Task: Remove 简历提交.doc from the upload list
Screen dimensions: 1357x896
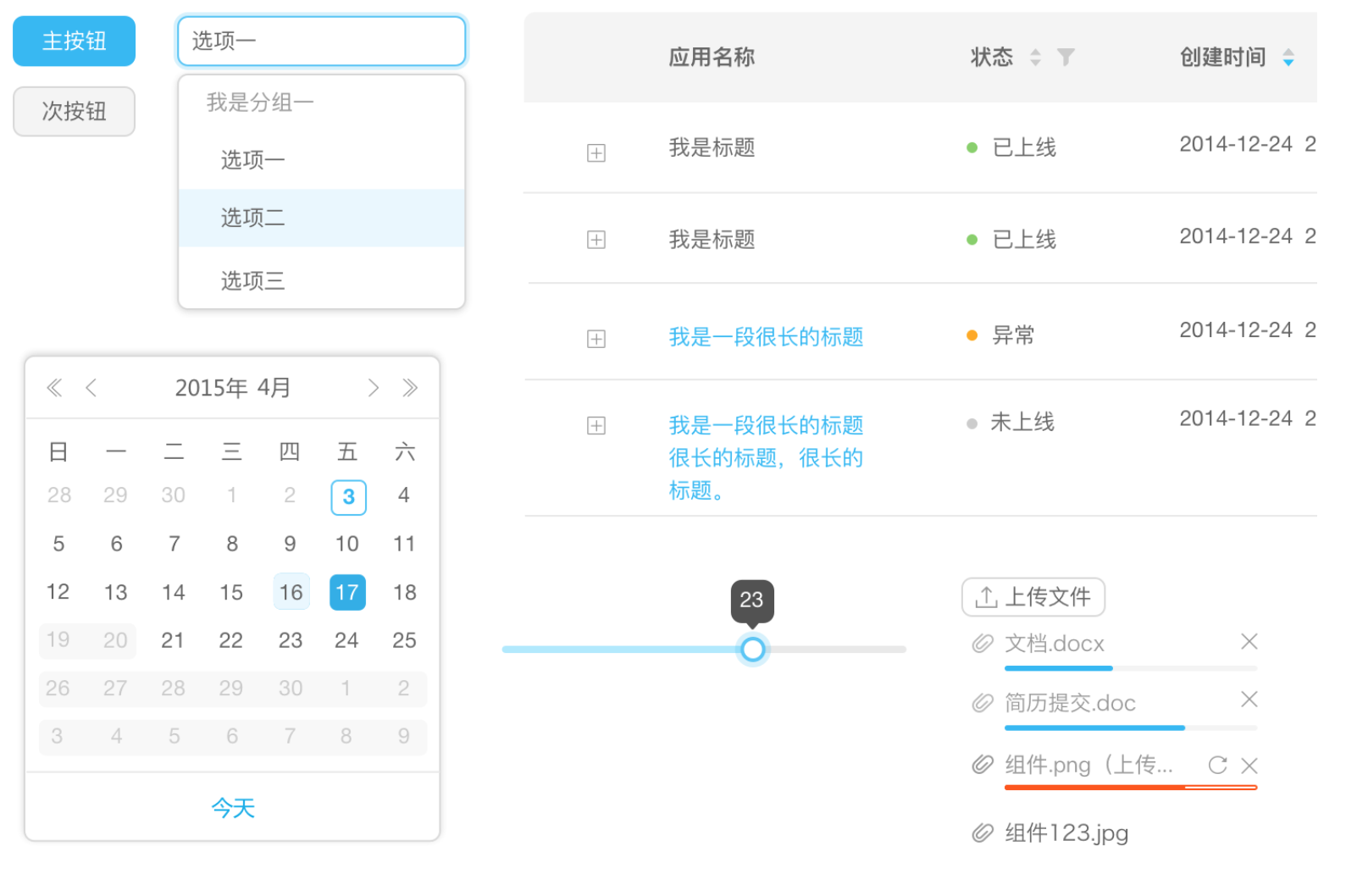Action: coord(1249,700)
